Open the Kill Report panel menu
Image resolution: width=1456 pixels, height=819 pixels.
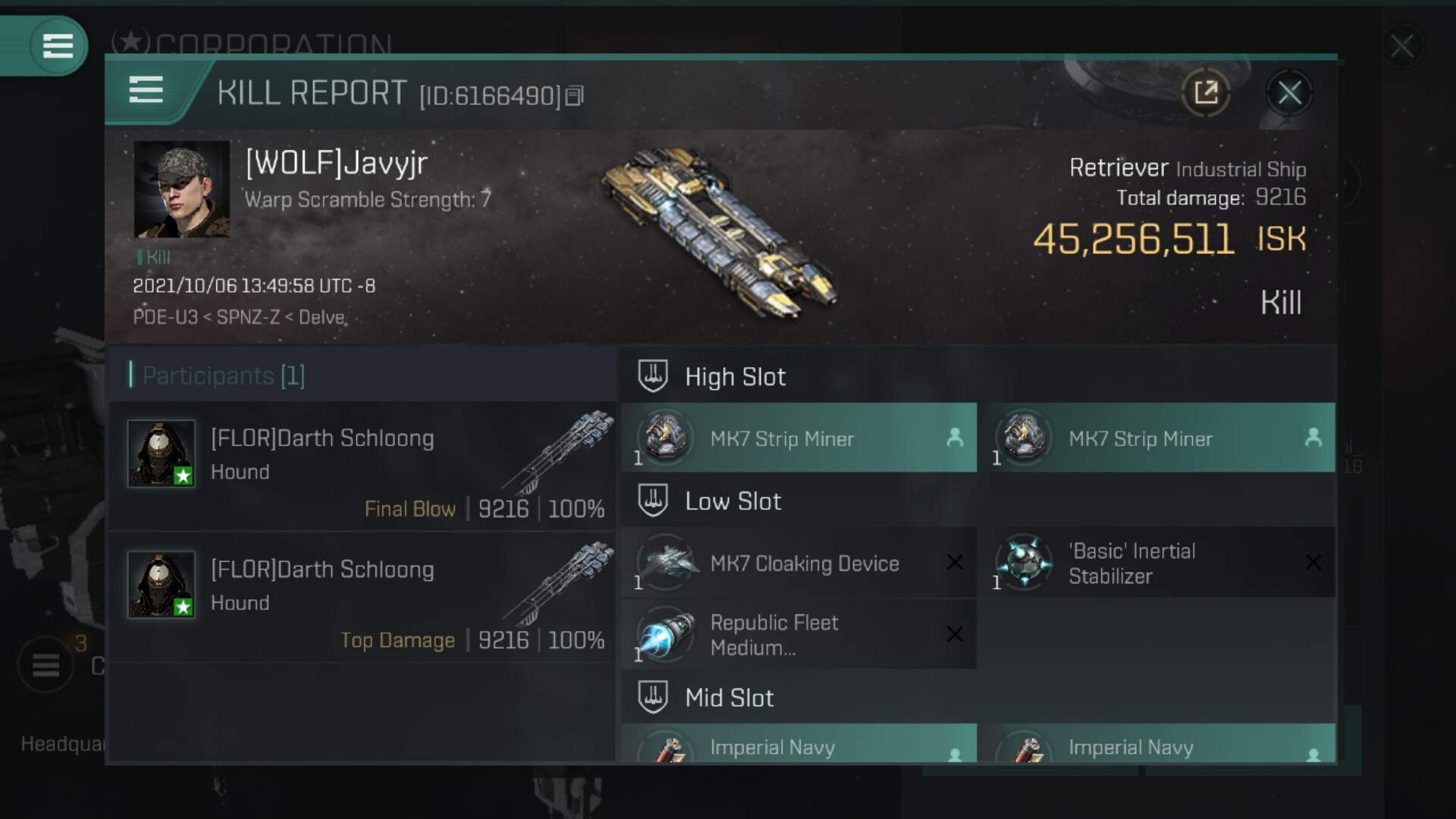[146, 89]
